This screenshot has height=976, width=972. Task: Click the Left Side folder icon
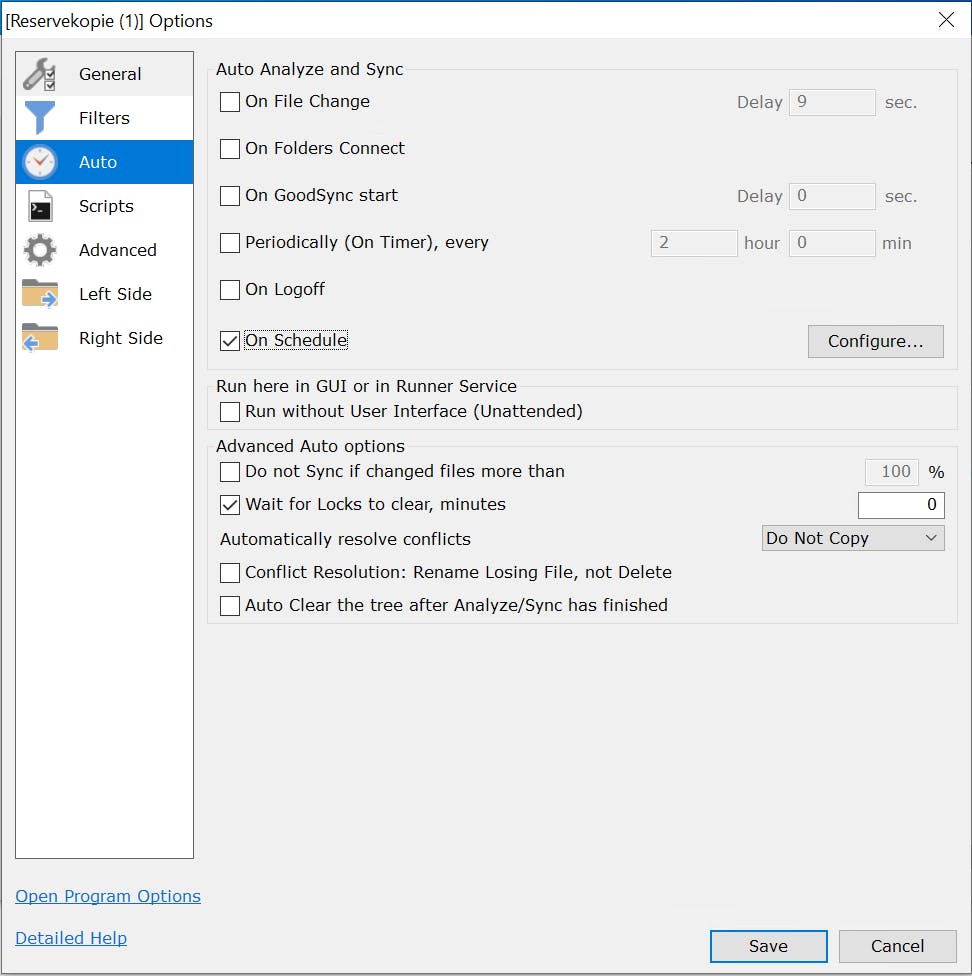point(40,294)
